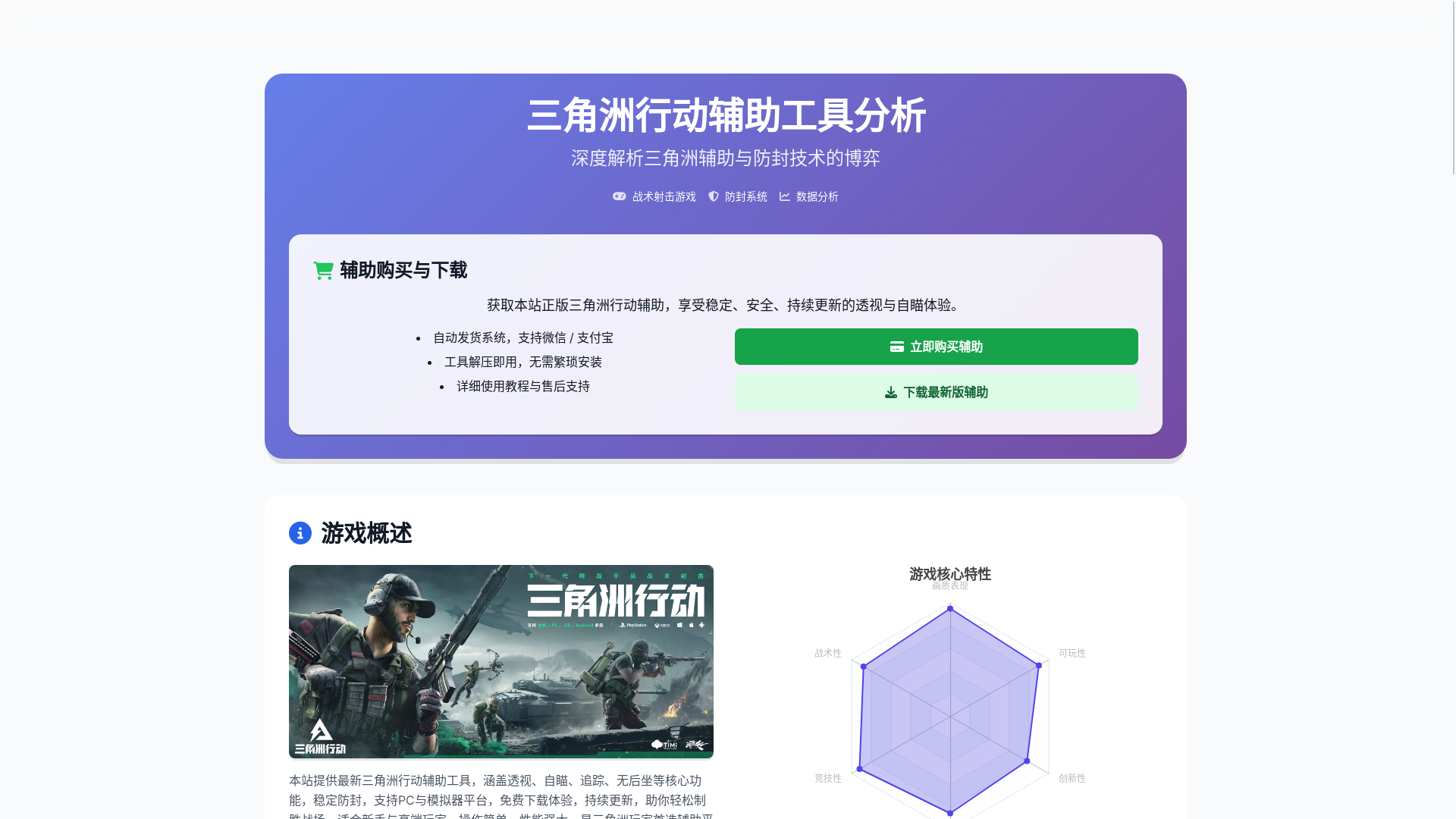The image size is (1456, 819).
Task: Click the 创新性 radar axis label
Action: click(x=1072, y=778)
